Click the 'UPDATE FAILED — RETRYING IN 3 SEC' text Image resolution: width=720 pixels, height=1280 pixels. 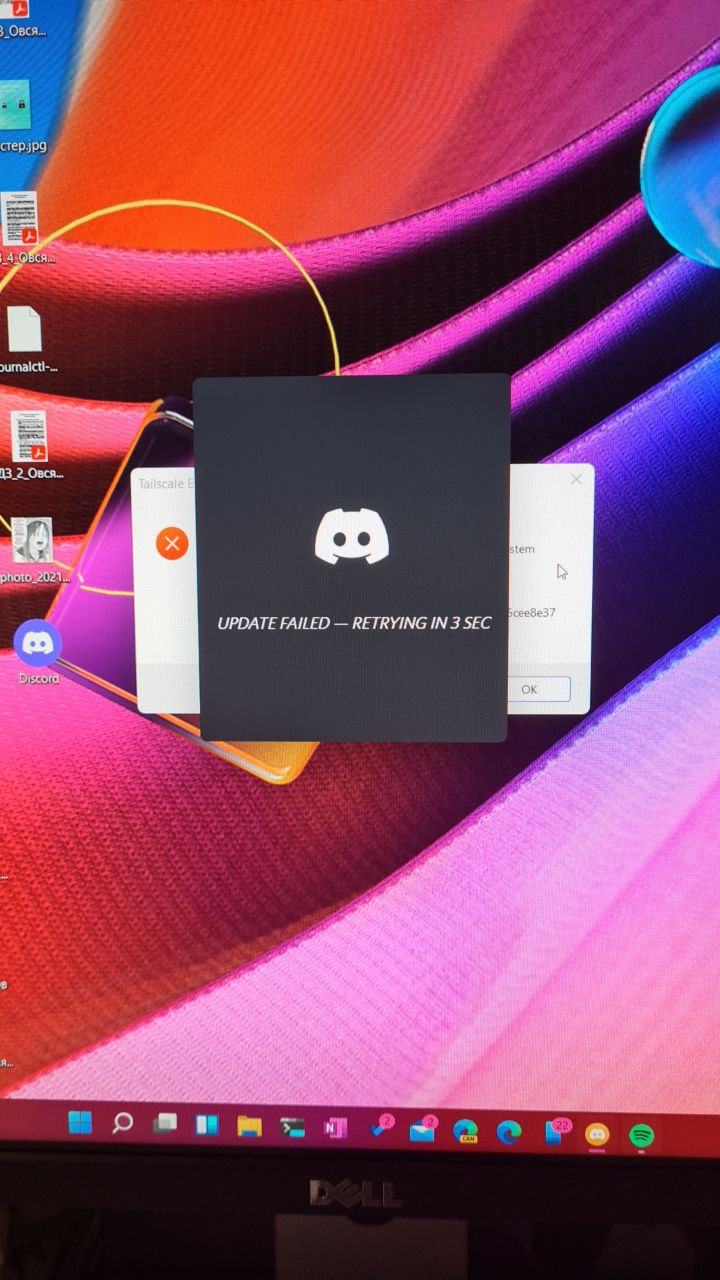click(355, 623)
